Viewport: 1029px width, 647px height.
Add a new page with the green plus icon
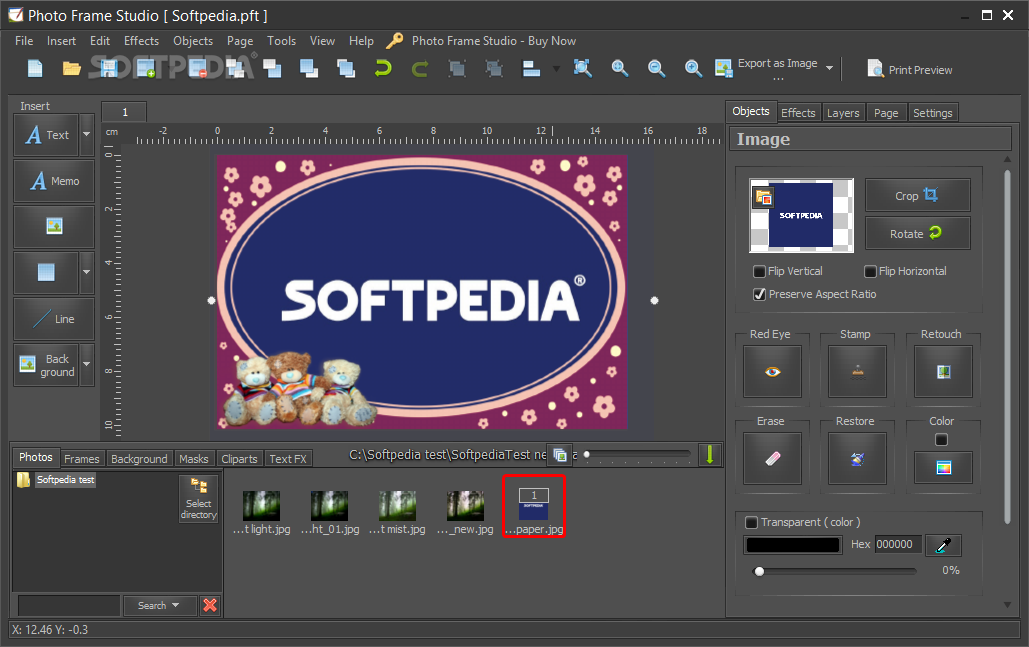[x=146, y=68]
